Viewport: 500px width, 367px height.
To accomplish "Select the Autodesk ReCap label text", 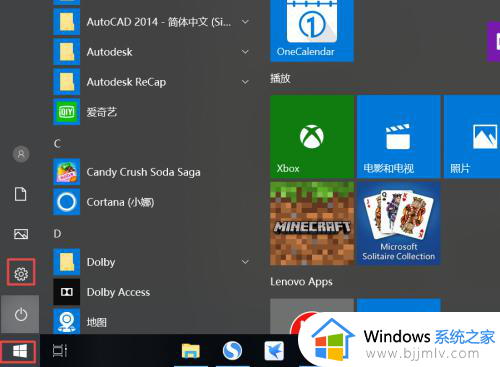I will [126, 82].
